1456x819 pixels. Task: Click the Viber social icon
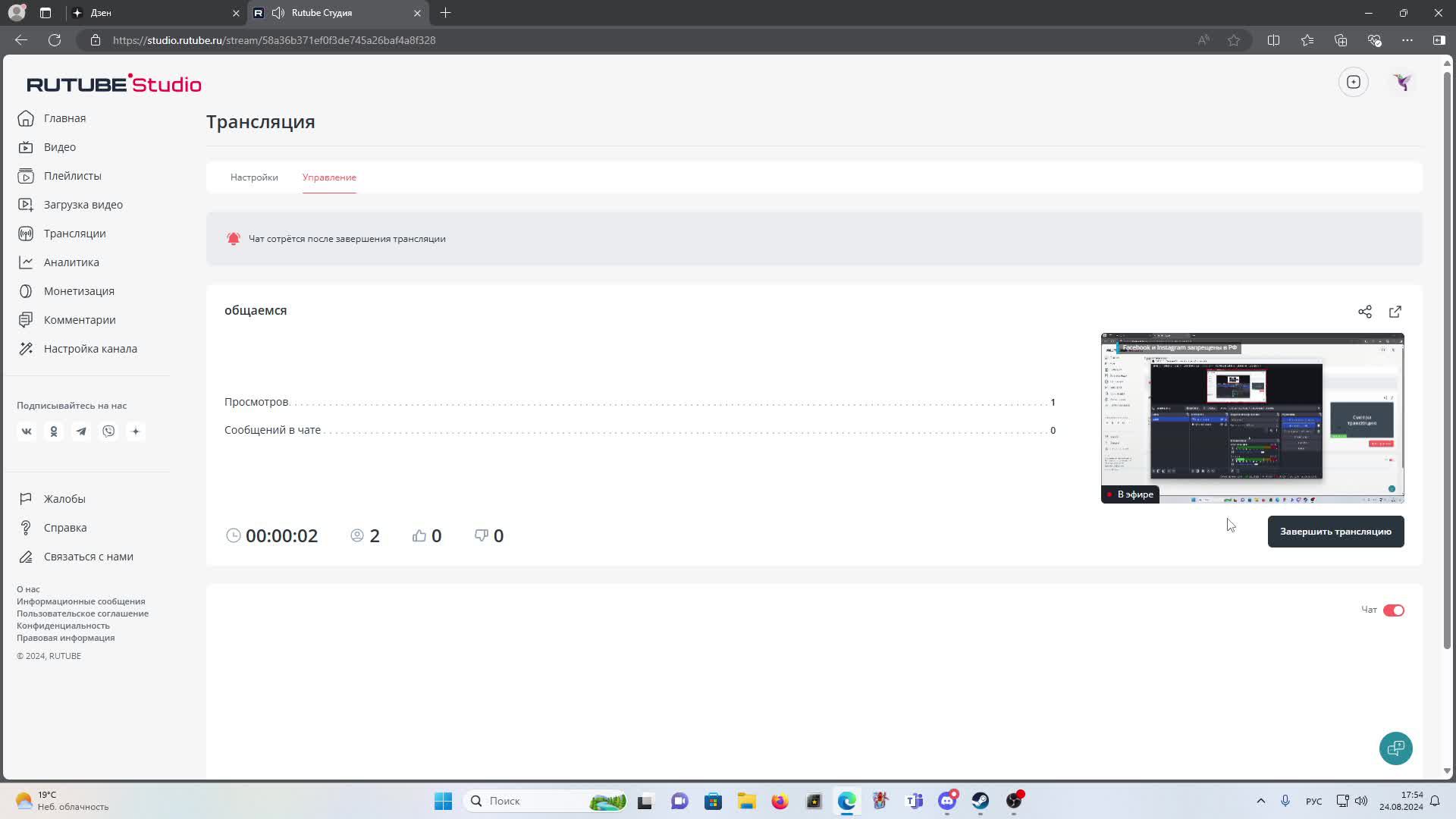[108, 431]
